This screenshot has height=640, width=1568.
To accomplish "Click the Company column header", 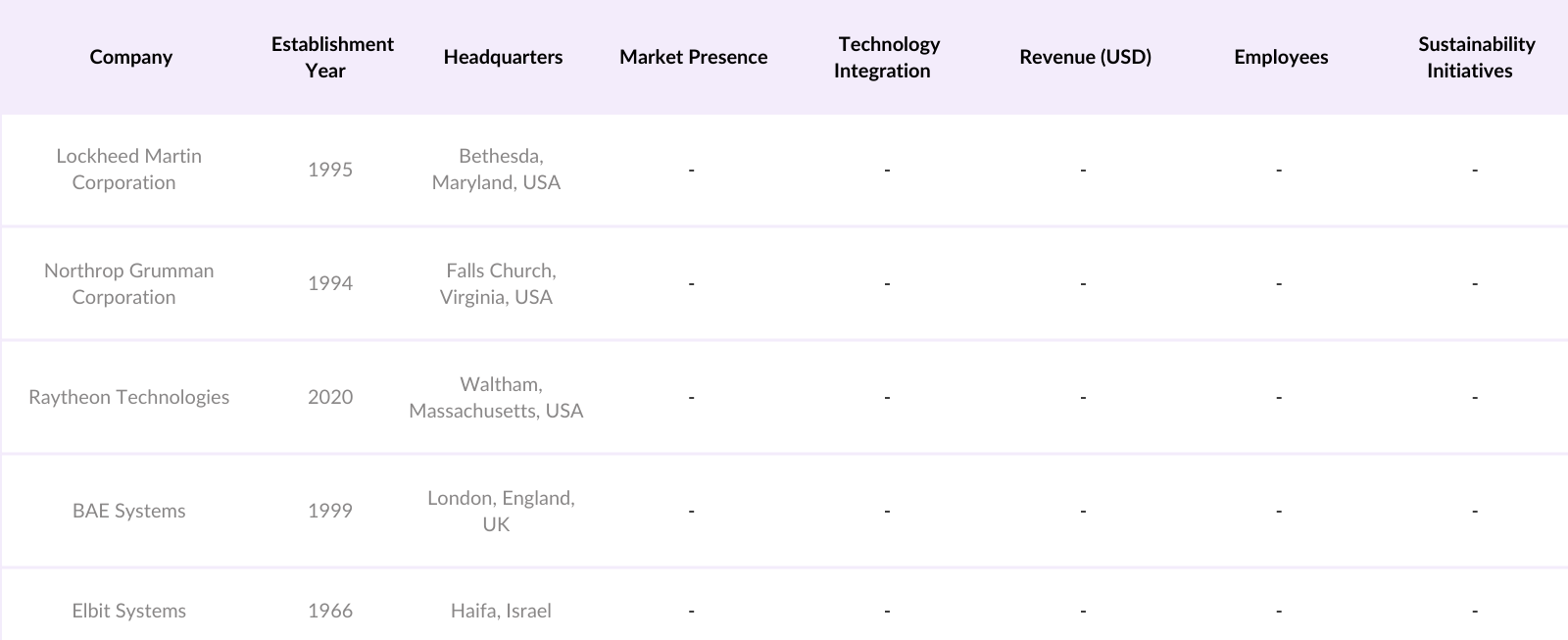I will 130,57.
